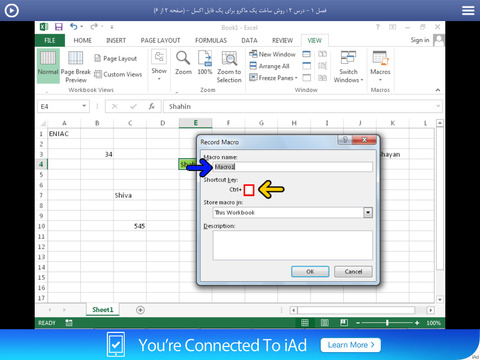Click the zoom slider in status bar
This screenshot has height=360, width=480.
click(387, 323)
